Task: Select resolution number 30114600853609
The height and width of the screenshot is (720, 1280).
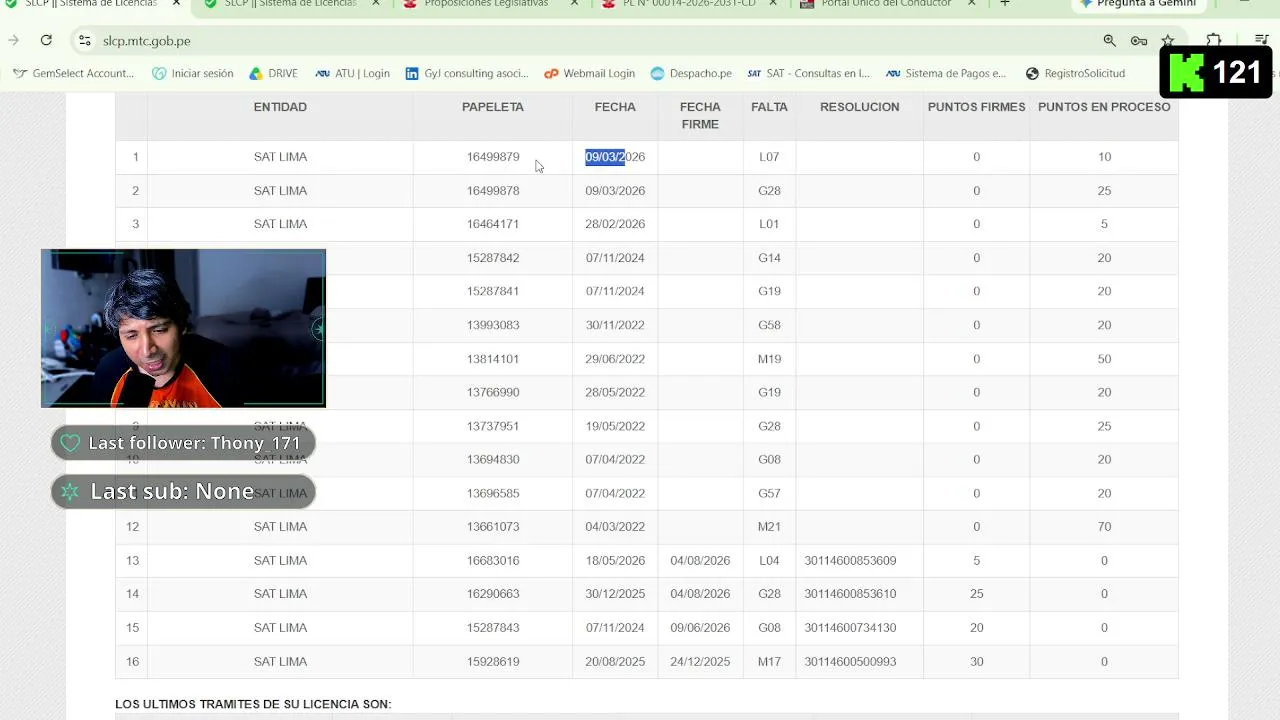Action: 850,561
